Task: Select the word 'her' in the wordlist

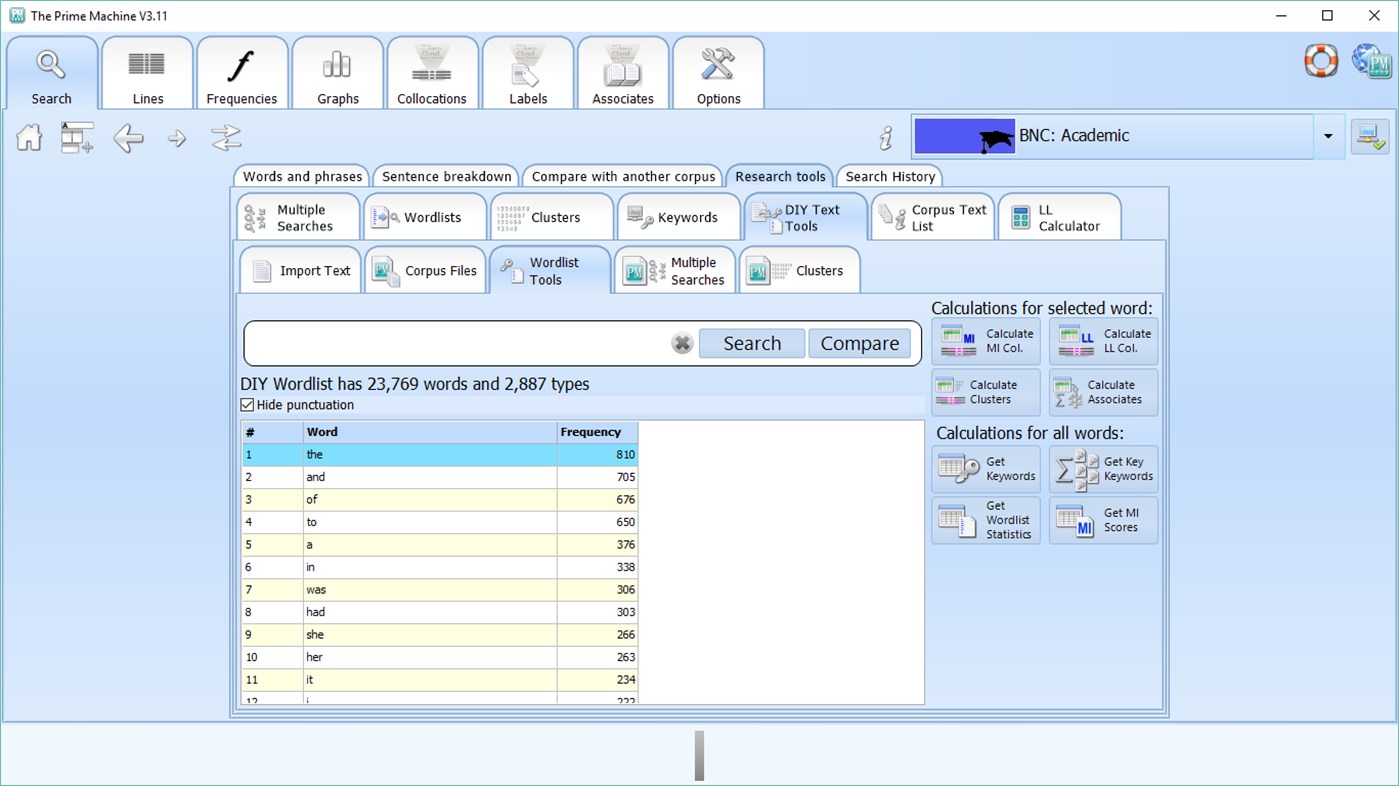Action: (430, 657)
